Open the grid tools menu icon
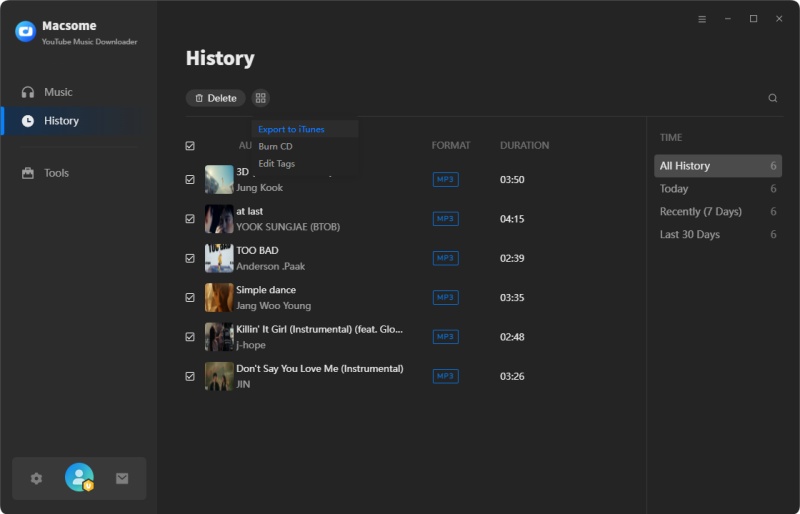Screen dimensions: 800x514 coord(261,98)
